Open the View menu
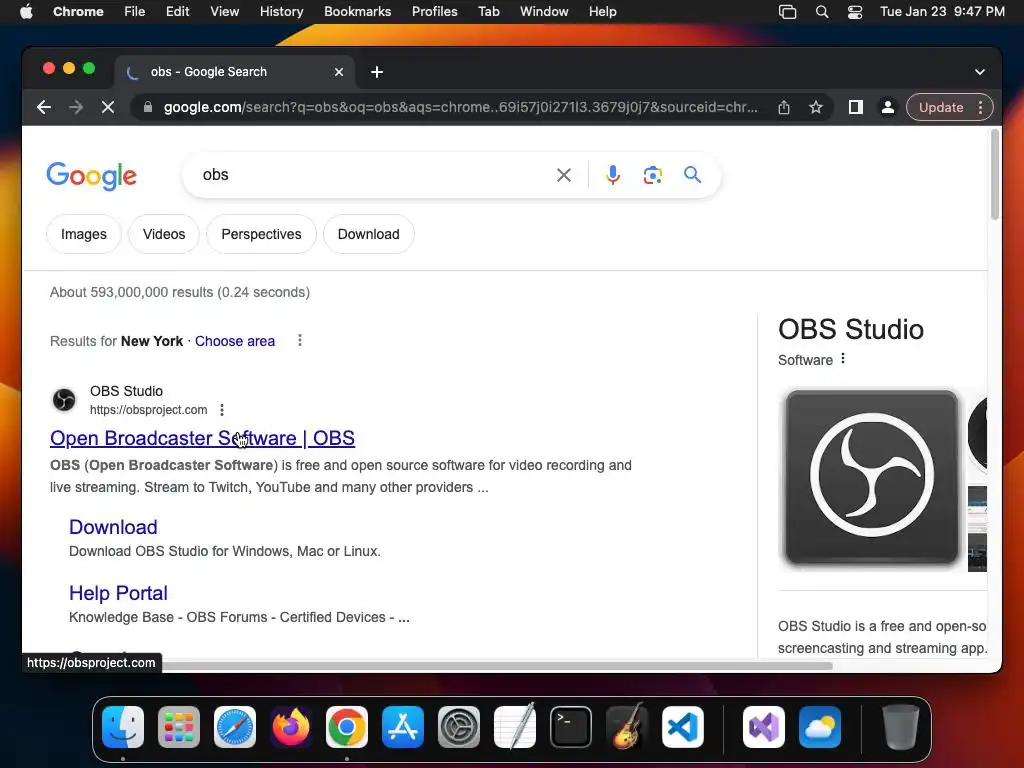 (224, 12)
